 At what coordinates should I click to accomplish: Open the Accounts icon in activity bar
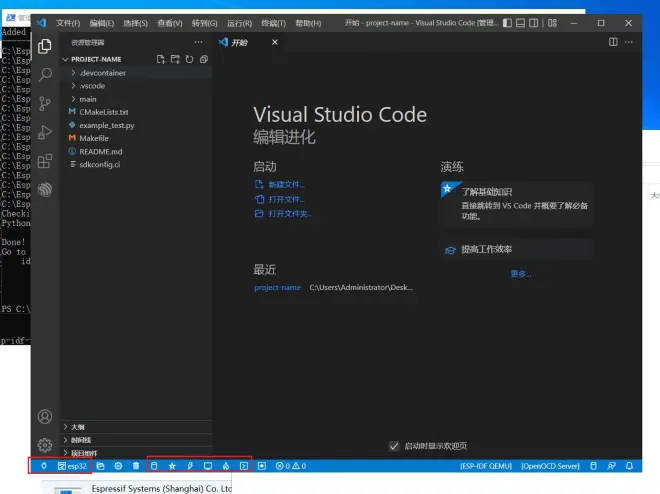45,417
